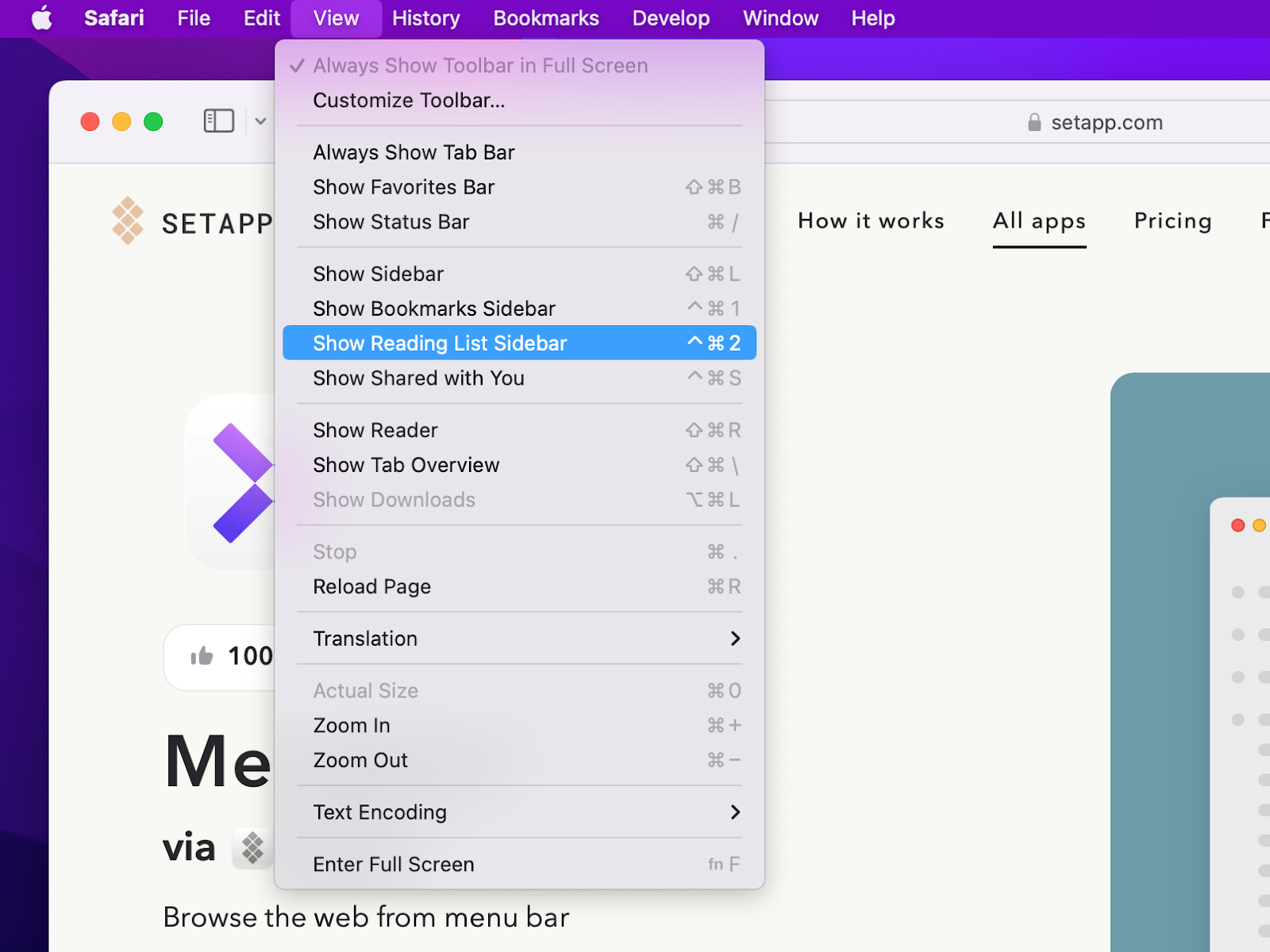Click the thumbs-up icon next to 100
This screenshot has height=952, width=1270.
tap(203, 656)
